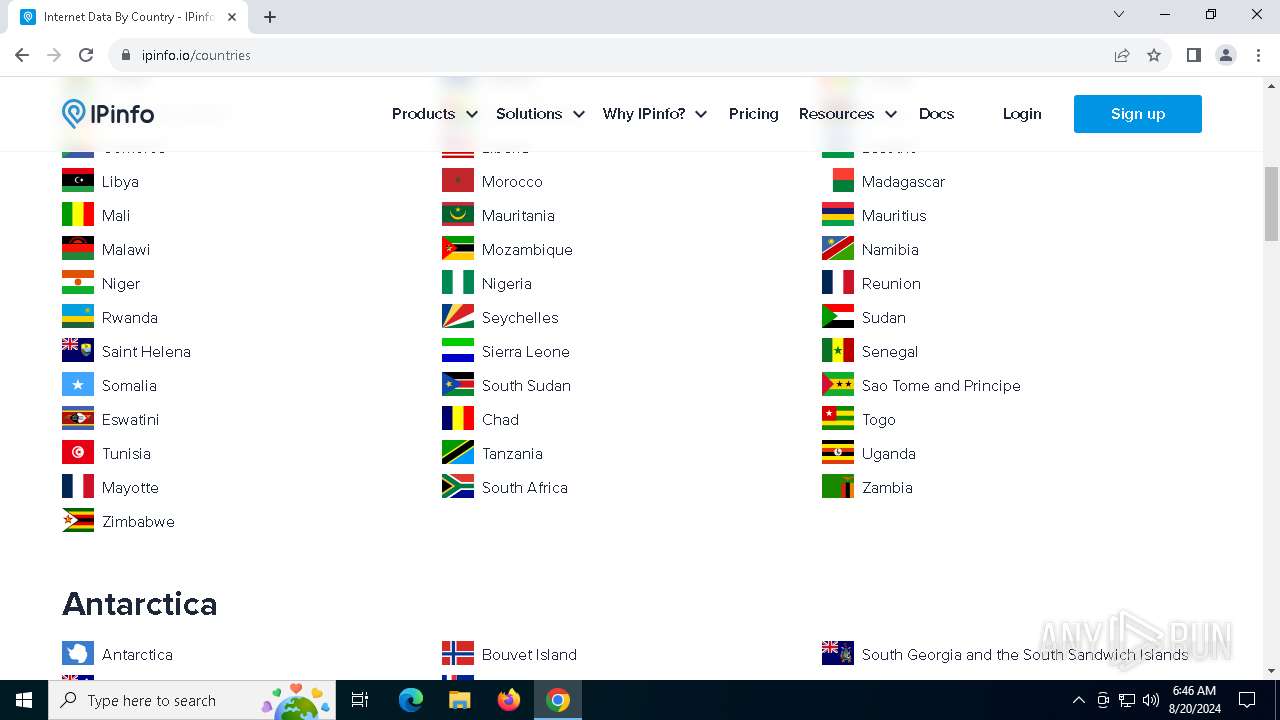Click the Tunisia flag icon
Screen dimensions: 1280x720
pyautogui.click(x=78, y=453)
